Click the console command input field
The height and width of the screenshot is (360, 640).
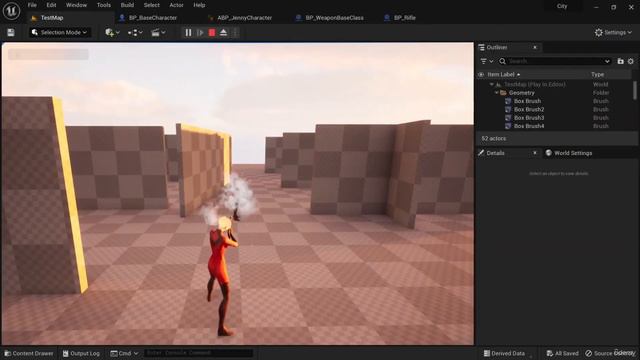click(198, 353)
